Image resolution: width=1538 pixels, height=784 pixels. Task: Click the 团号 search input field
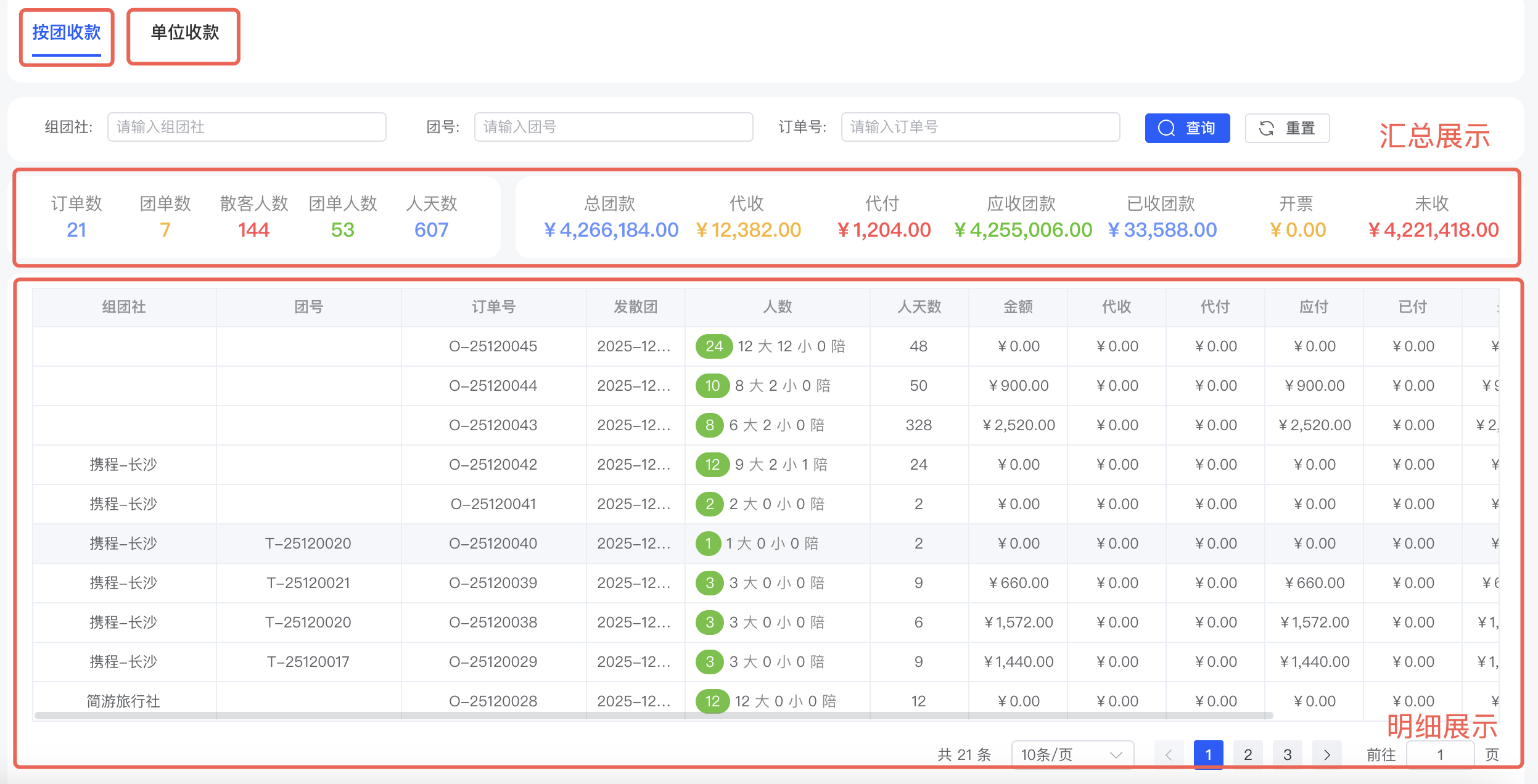pyautogui.click(x=613, y=127)
